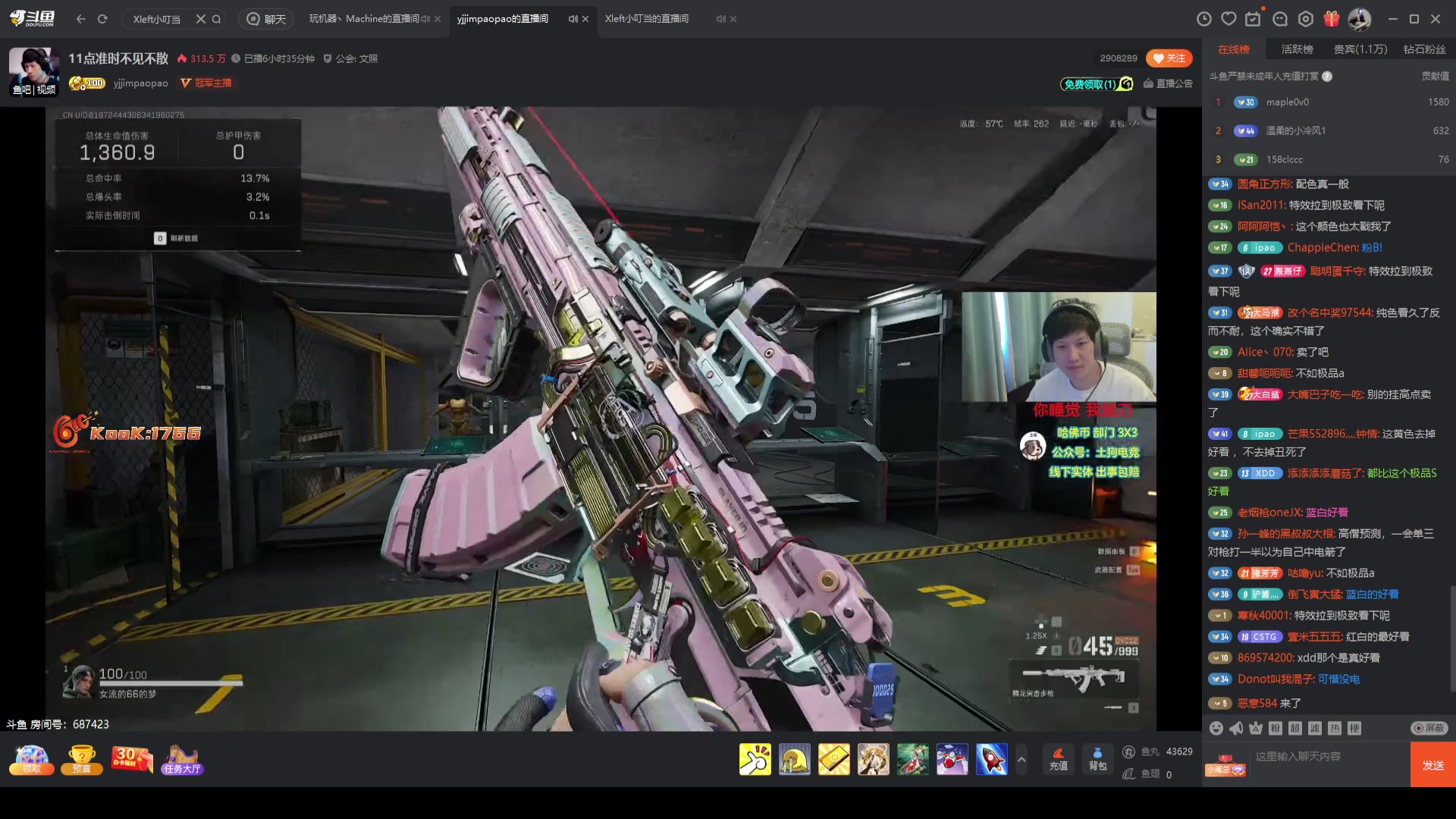Open the user profile avatar
1456x819 pixels.
click(1359, 19)
